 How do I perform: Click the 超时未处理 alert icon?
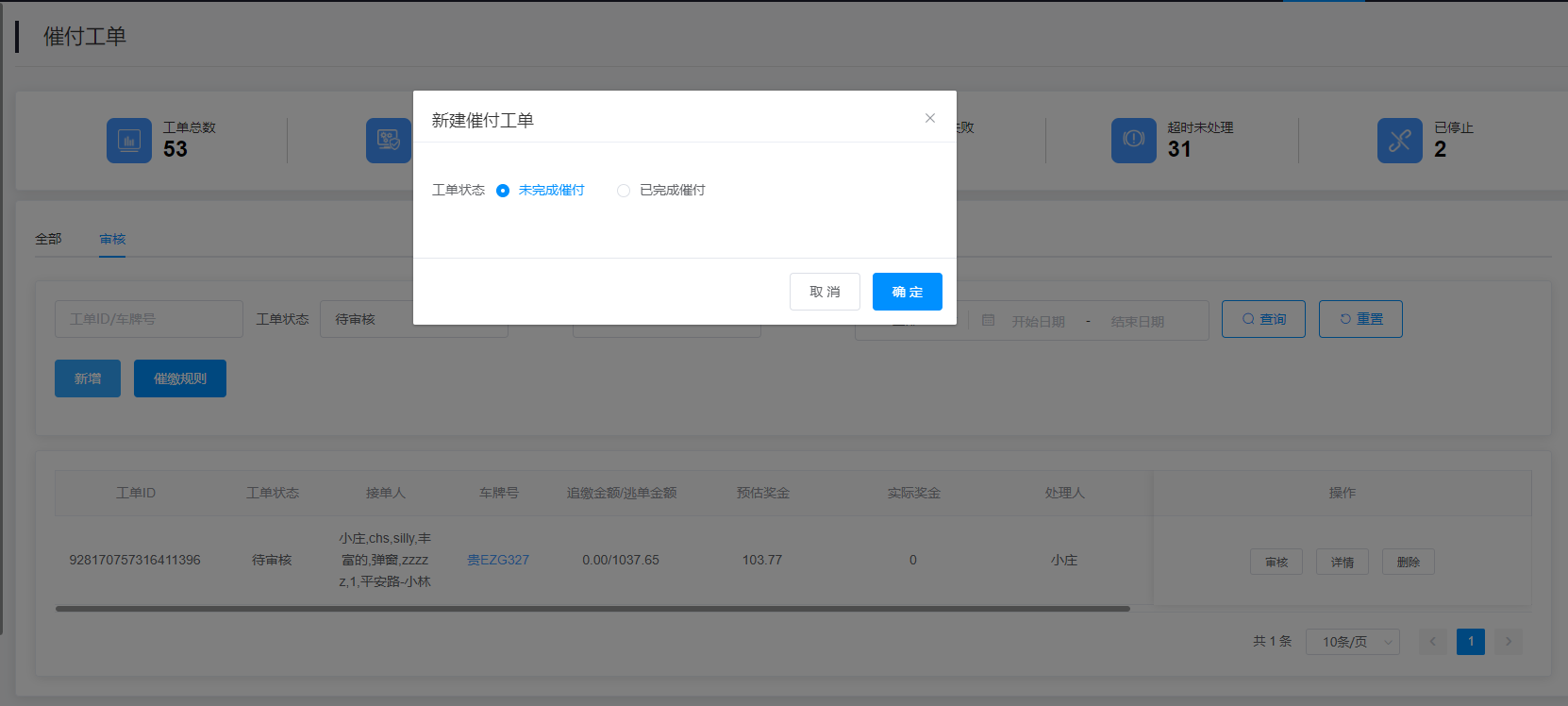1133,141
